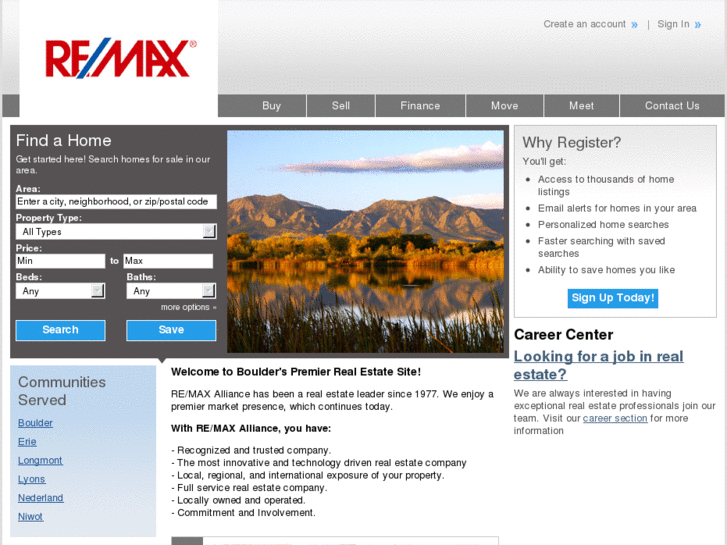Open the Buy menu
The image size is (727, 545).
271,106
